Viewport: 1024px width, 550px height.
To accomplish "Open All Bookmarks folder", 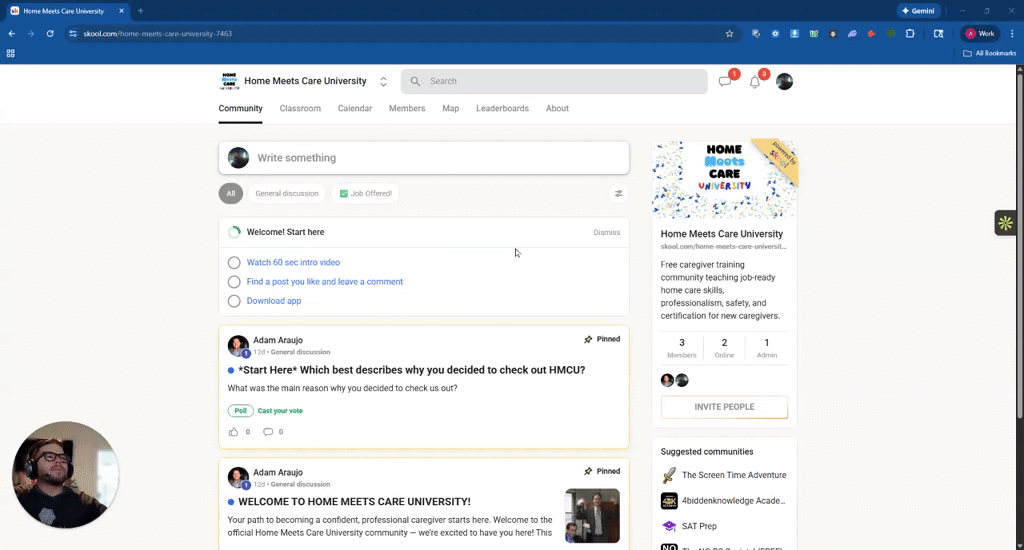I will click(x=990, y=54).
